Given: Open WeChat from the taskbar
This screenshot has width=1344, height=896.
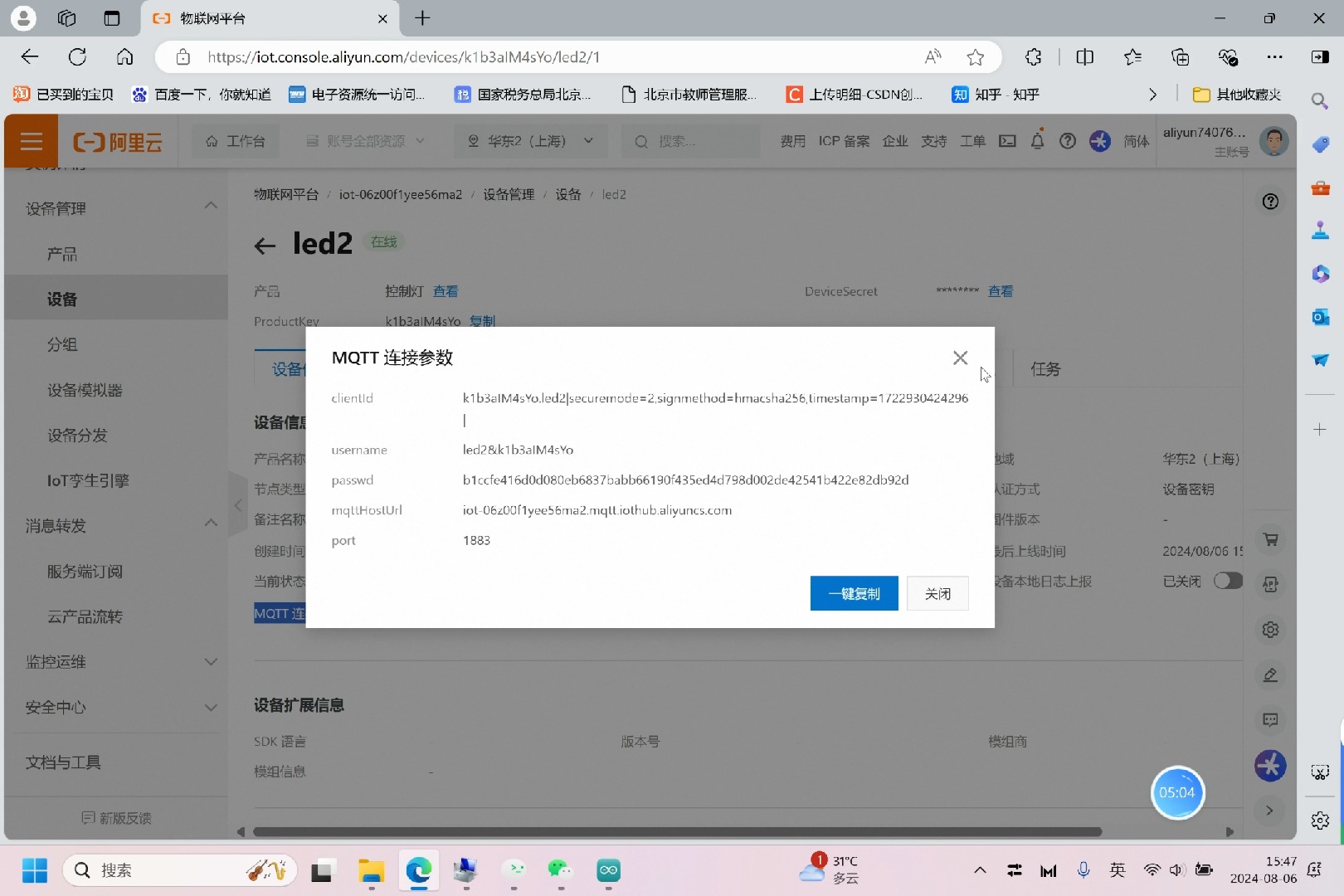Looking at the screenshot, I should (560, 870).
